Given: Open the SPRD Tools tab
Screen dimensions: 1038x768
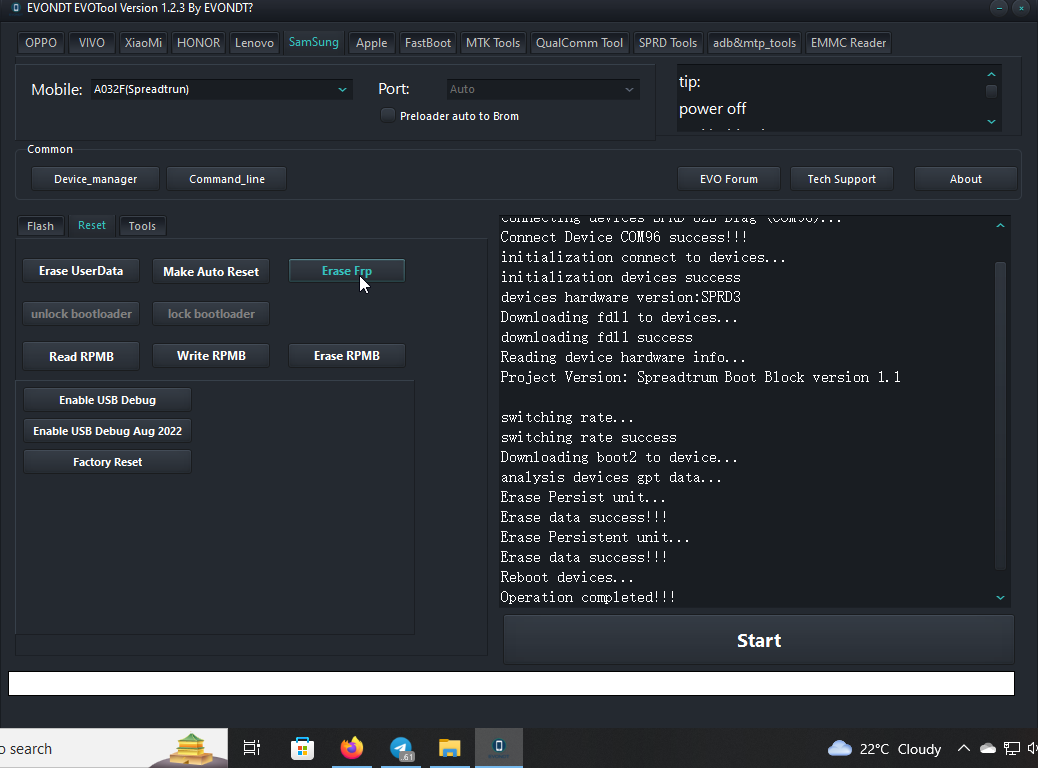Looking at the screenshot, I should pos(668,43).
